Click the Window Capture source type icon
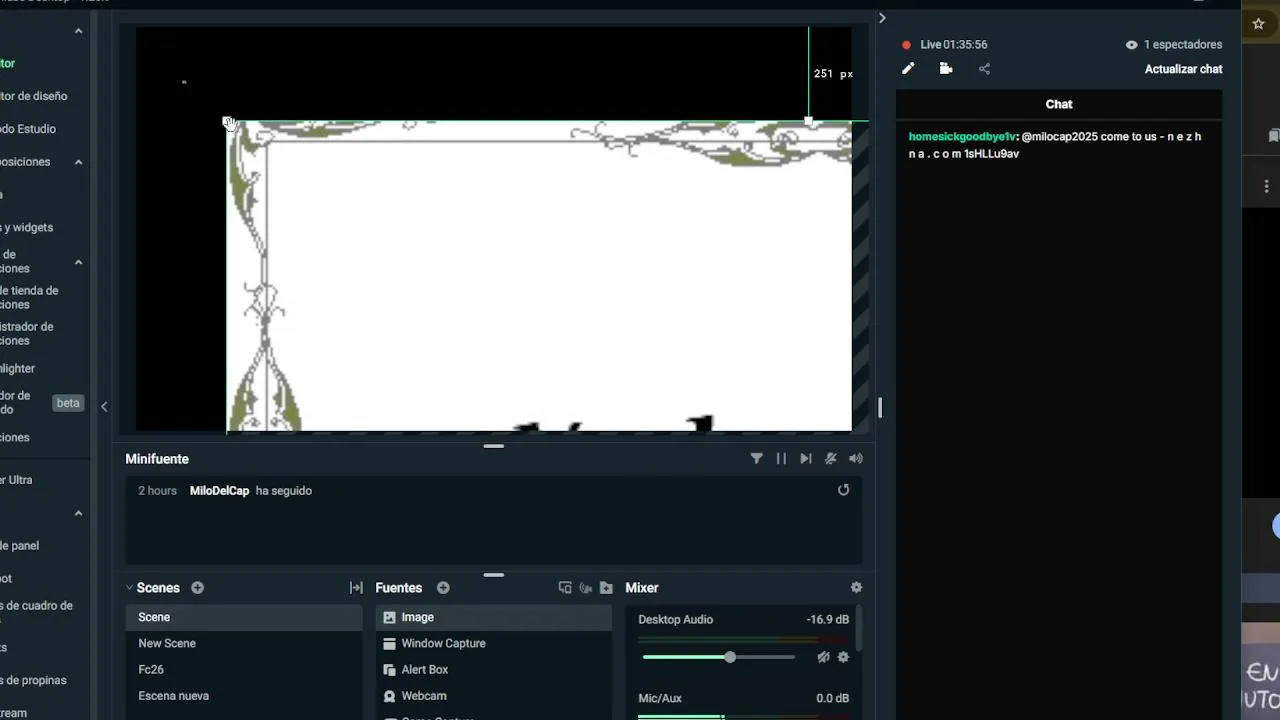This screenshot has height=720, width=1280. [390, 643]
